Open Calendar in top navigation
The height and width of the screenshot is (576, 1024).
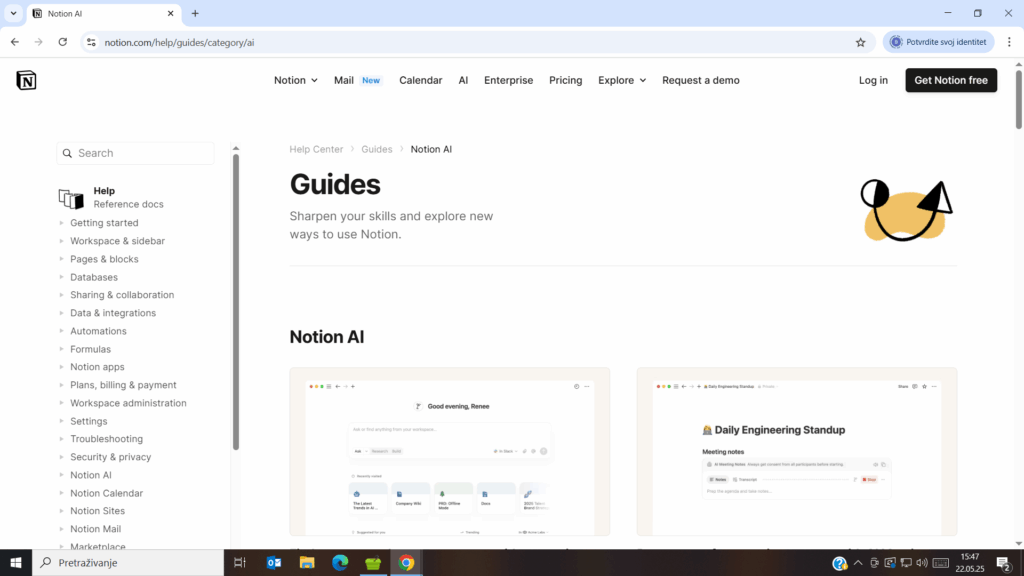click(x=421, y=80)
